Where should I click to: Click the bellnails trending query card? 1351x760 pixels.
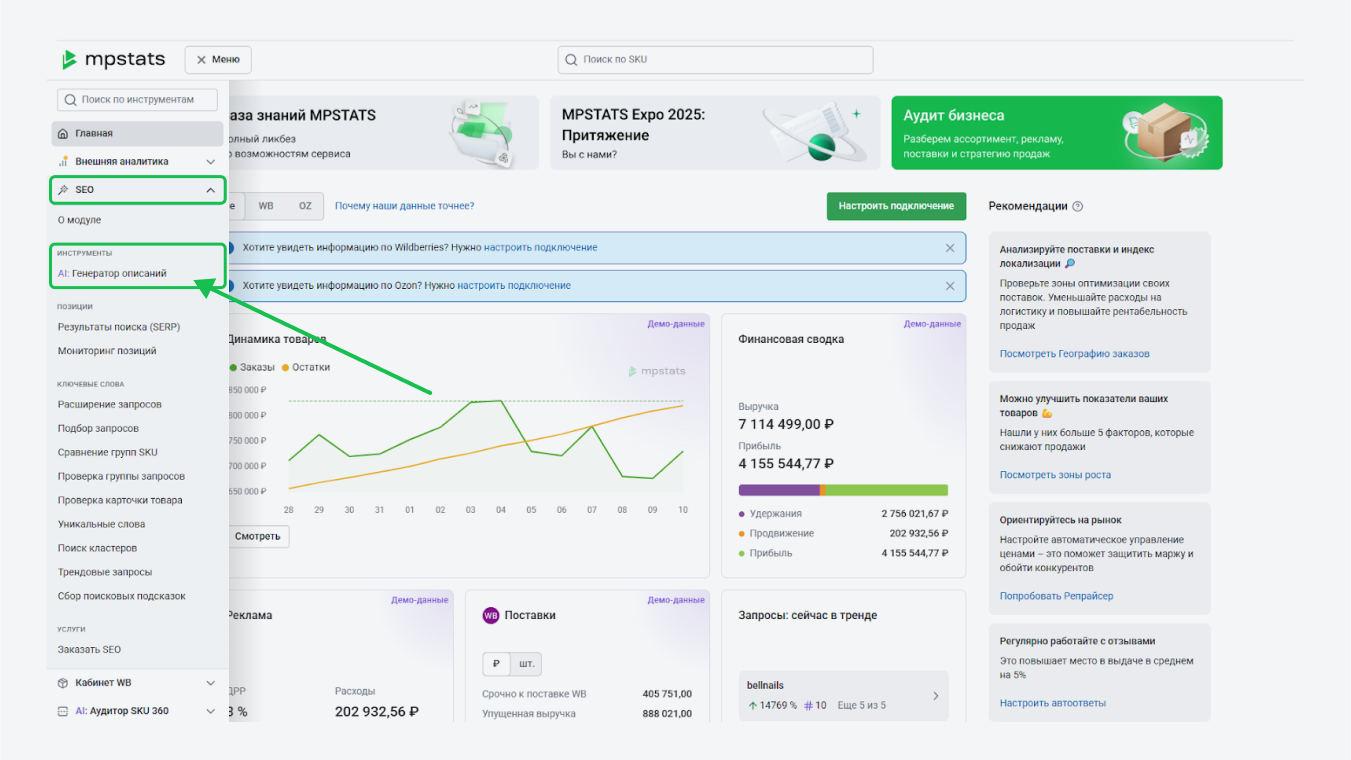click(x=843, y=695)
